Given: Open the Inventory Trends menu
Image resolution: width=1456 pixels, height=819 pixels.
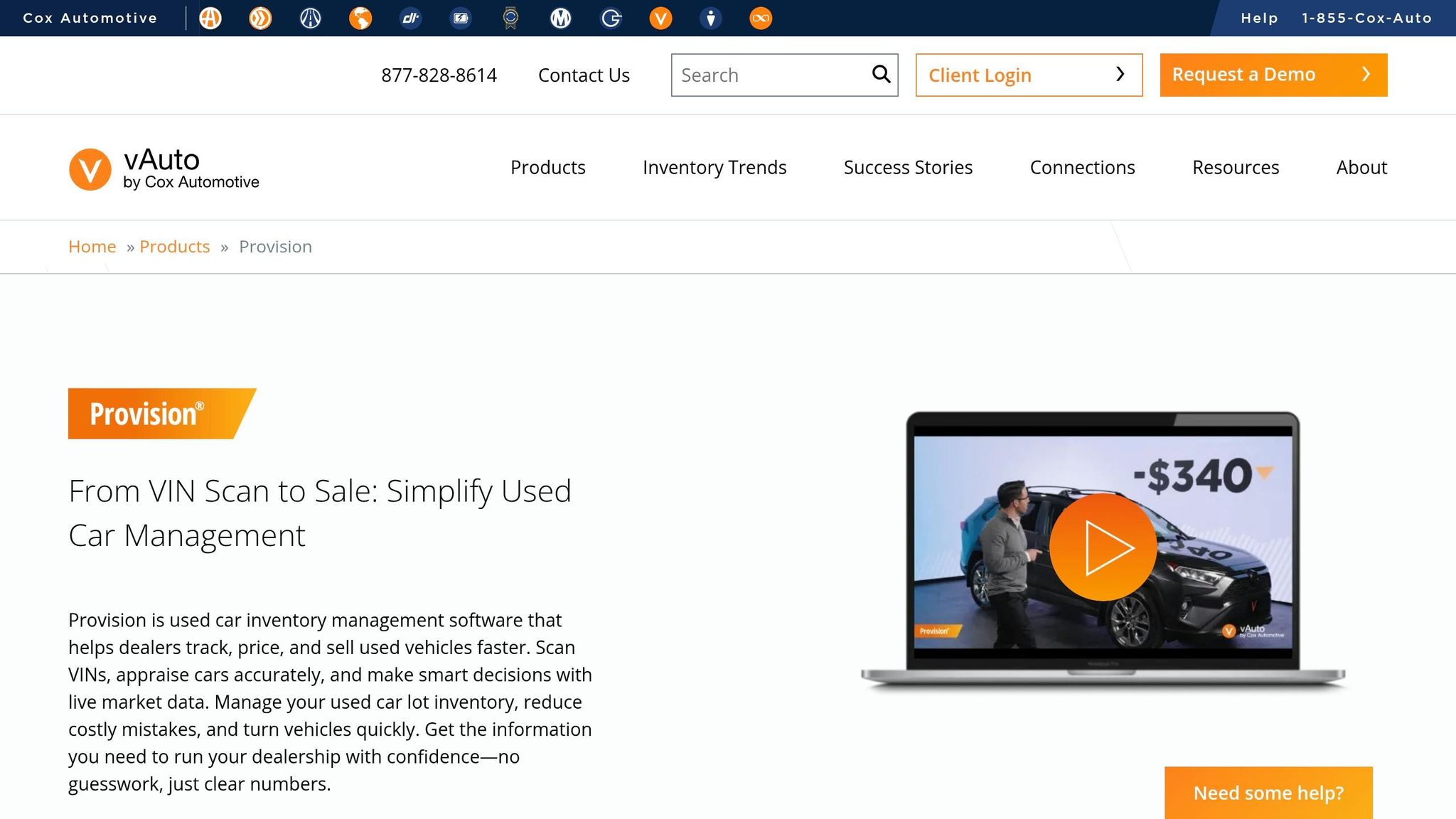Looking at the screenshot, I should 714,168.
